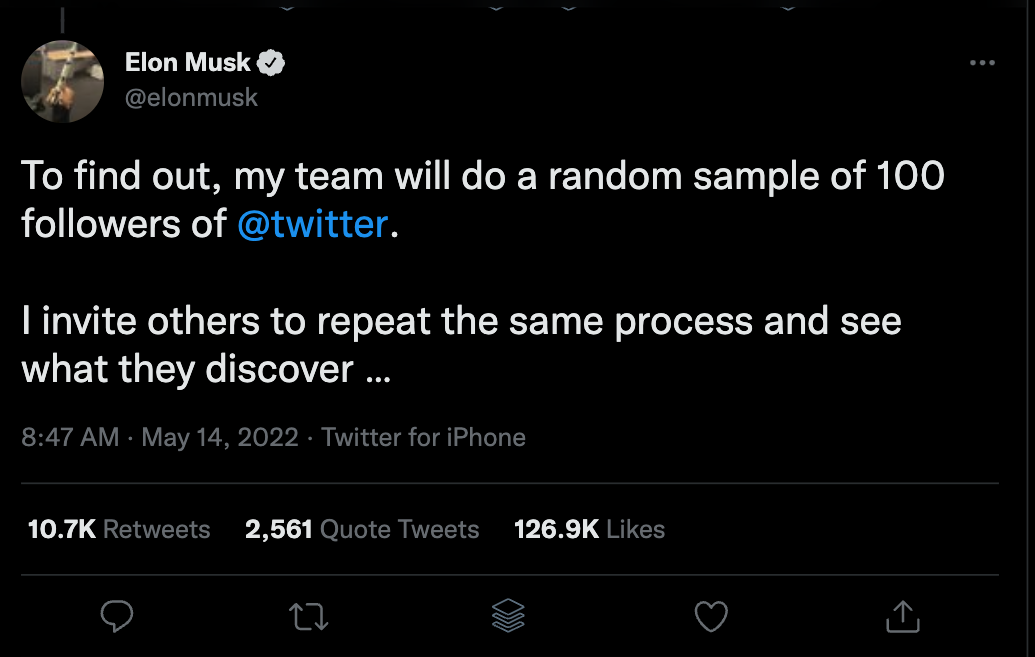Open the May 14, 2022 date link
Screen dimensions: 1035x657
click(x=220, y=437)
